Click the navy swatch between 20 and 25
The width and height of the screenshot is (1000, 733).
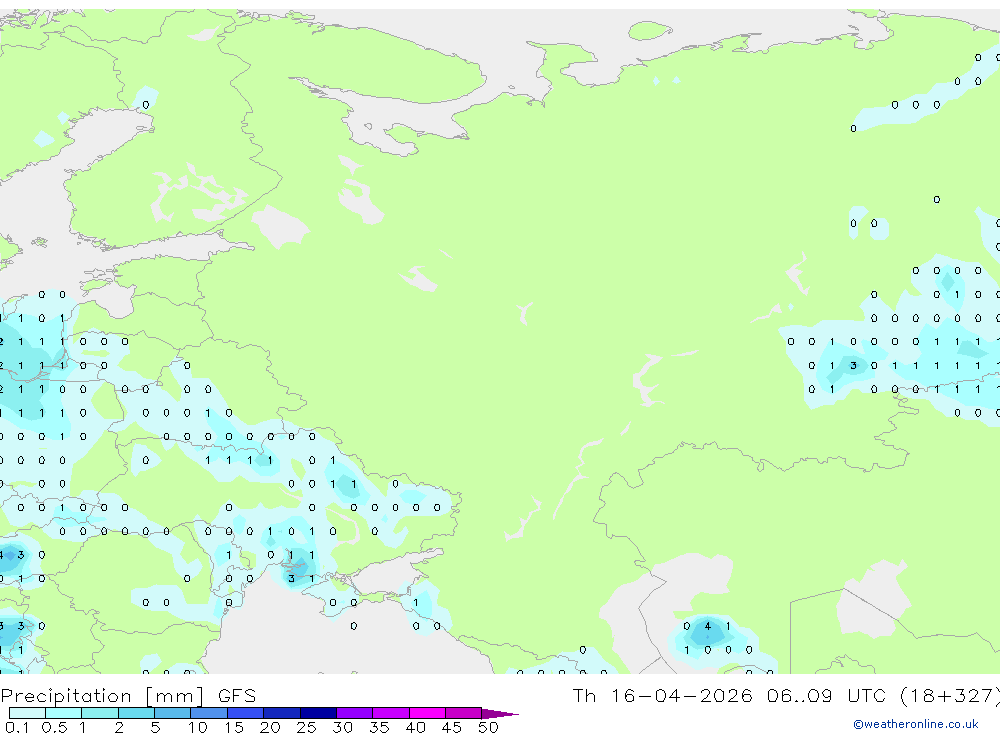(x=282, y=713)
